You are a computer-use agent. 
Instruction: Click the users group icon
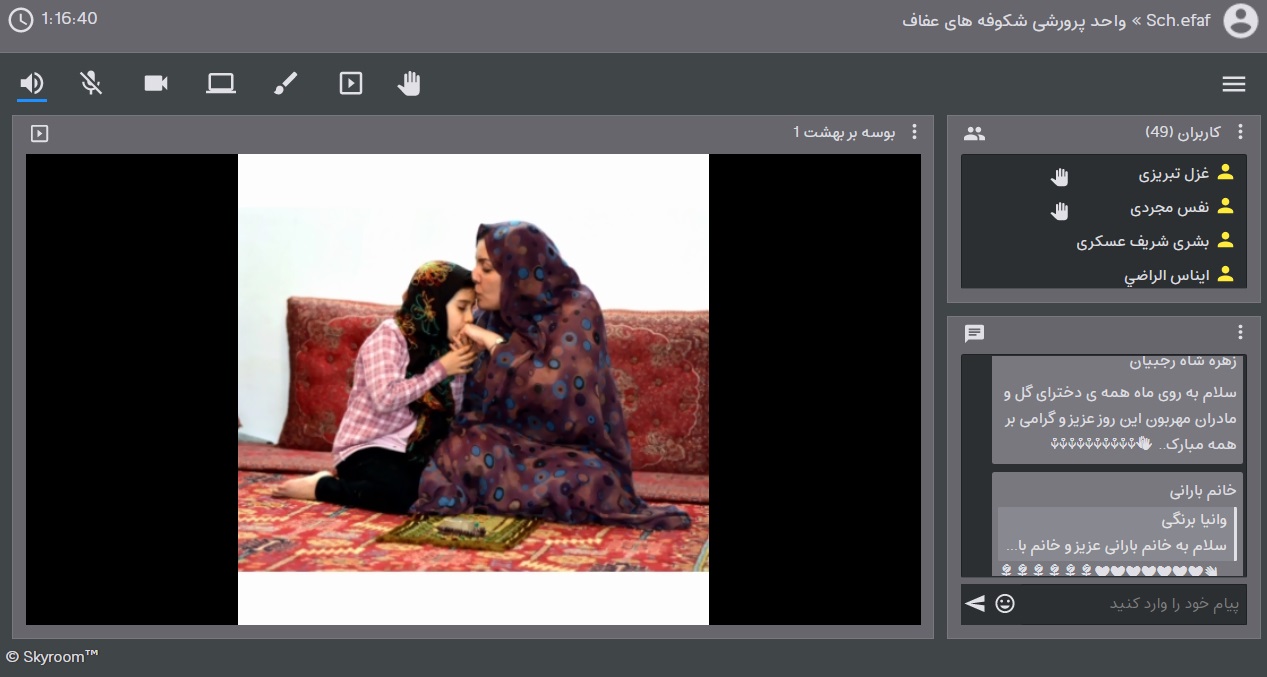pos(975,133)
